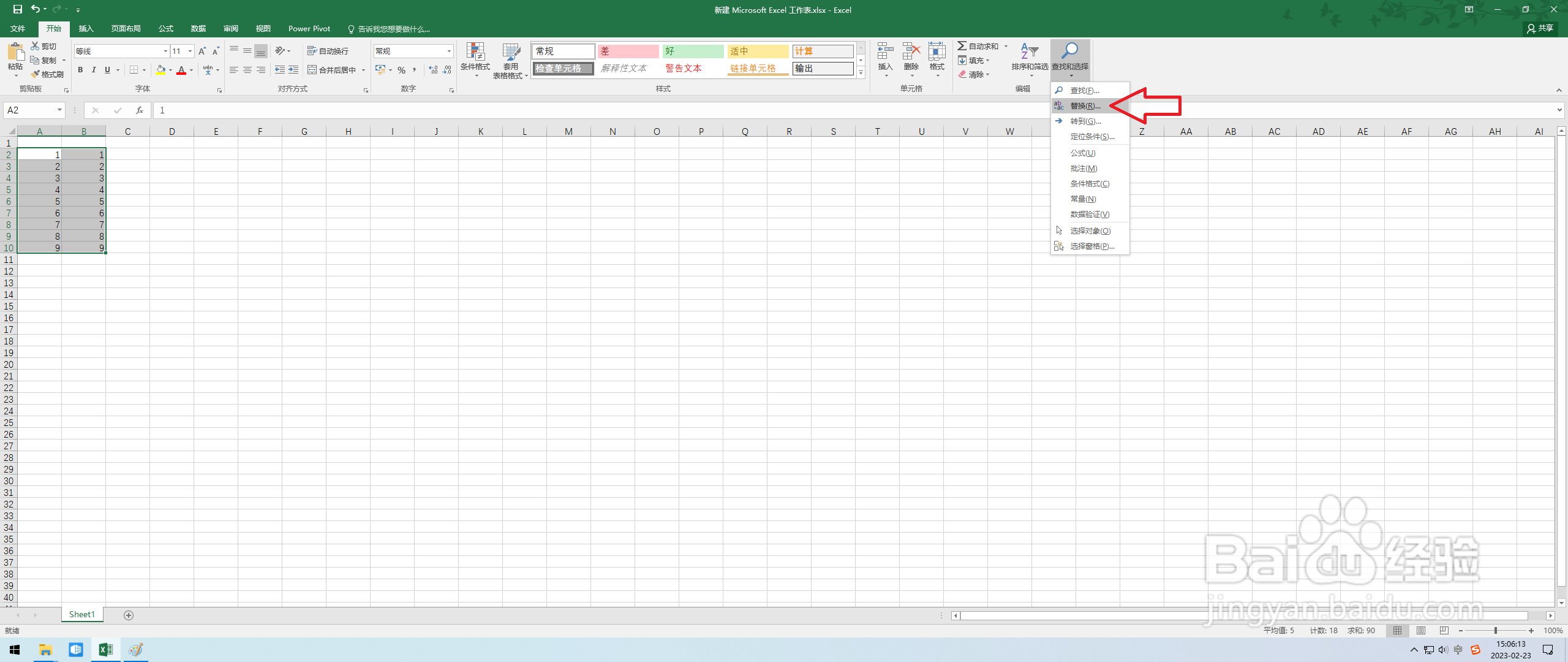Decrease font size with the small A icon
This screenshot has height=662, width=1568.
coord(216,51)
